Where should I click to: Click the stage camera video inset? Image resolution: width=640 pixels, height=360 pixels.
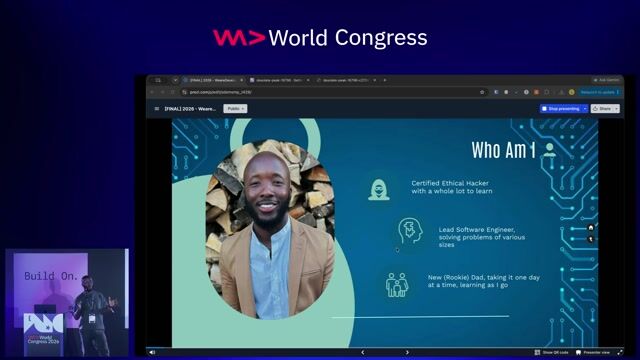[x=67, y=302]
